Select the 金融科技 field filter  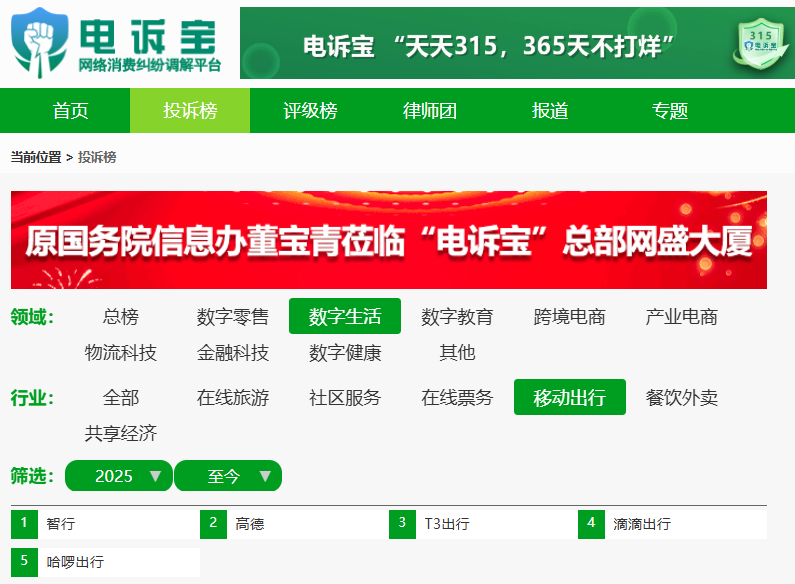tap(233, 352)
